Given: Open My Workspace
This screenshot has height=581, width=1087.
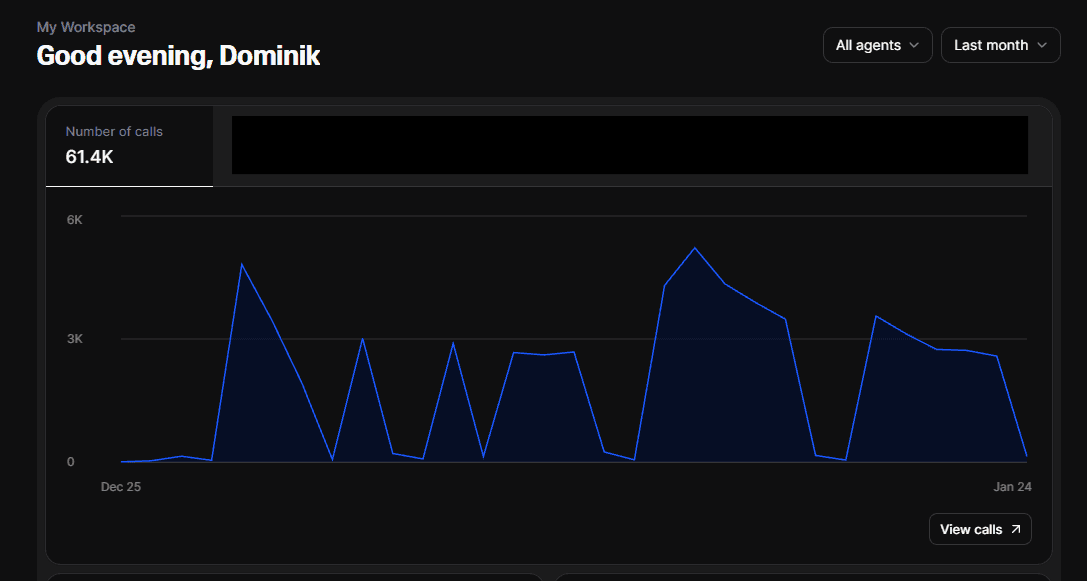Looking at the screenshot, I should tap(86, 27).
